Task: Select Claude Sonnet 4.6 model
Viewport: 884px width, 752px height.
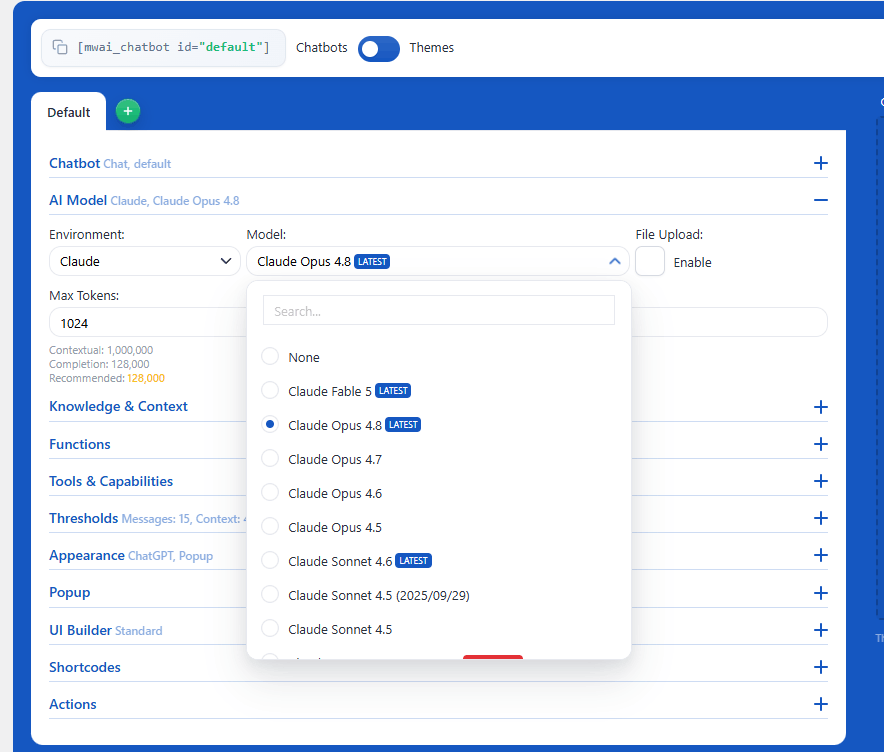Action: [x=346, y=561]
